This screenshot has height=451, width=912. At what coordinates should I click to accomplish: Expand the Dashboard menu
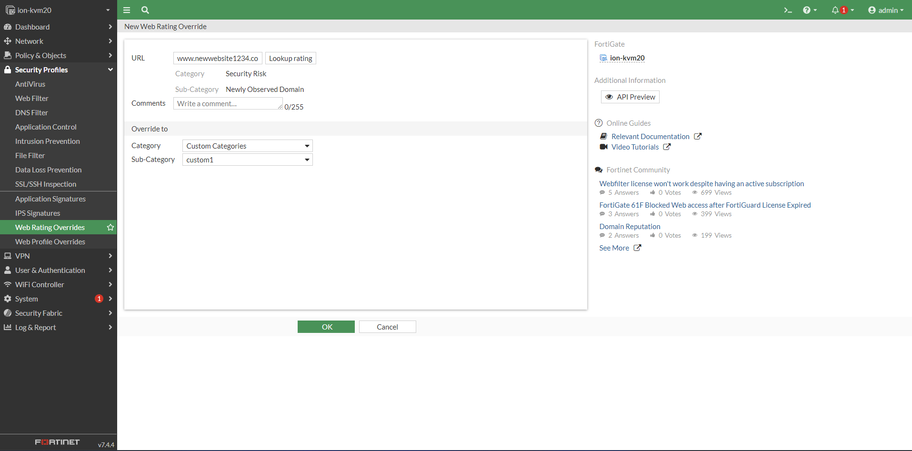[58, 27]
